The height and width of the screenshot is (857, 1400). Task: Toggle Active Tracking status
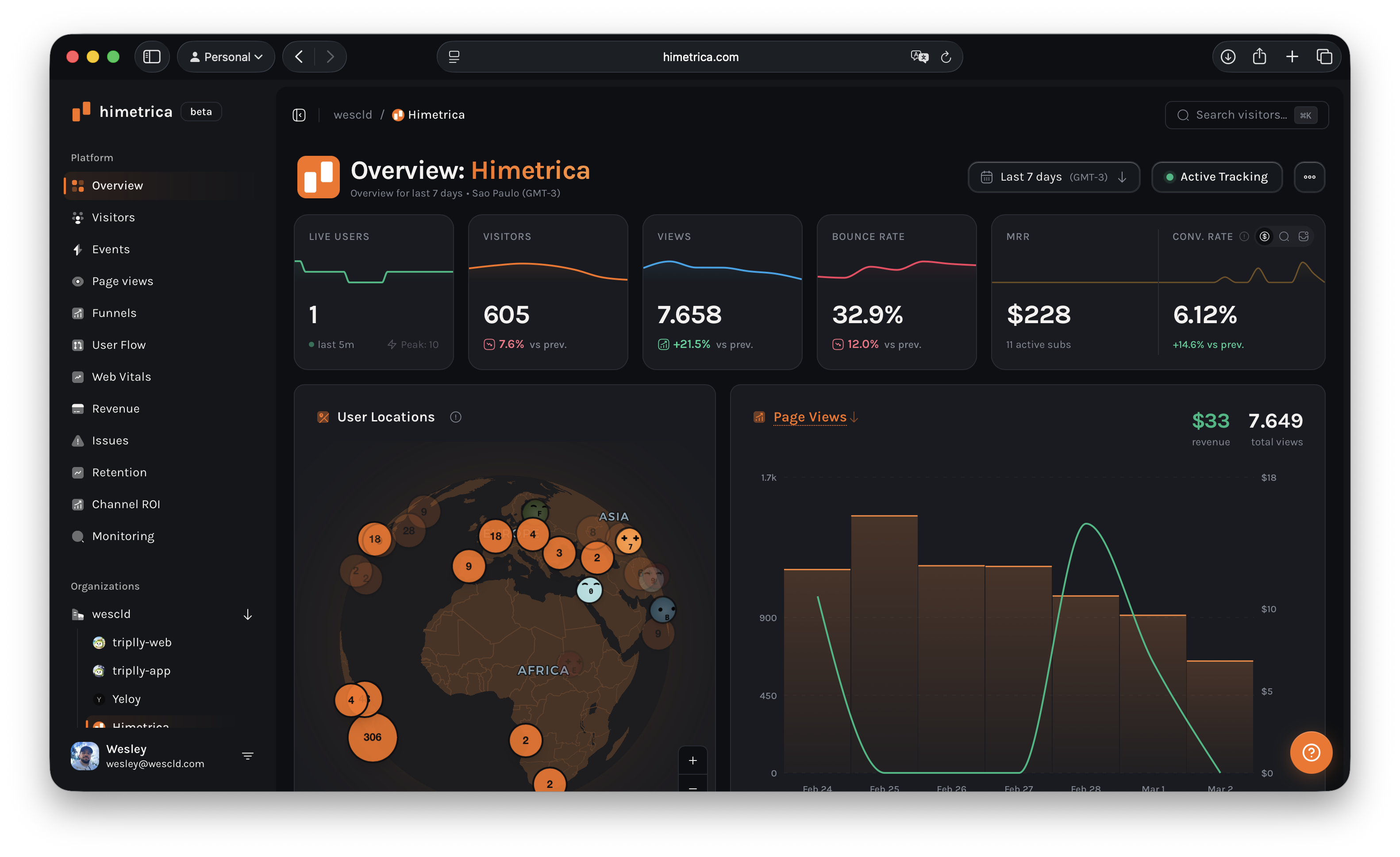coord(1216,177)
